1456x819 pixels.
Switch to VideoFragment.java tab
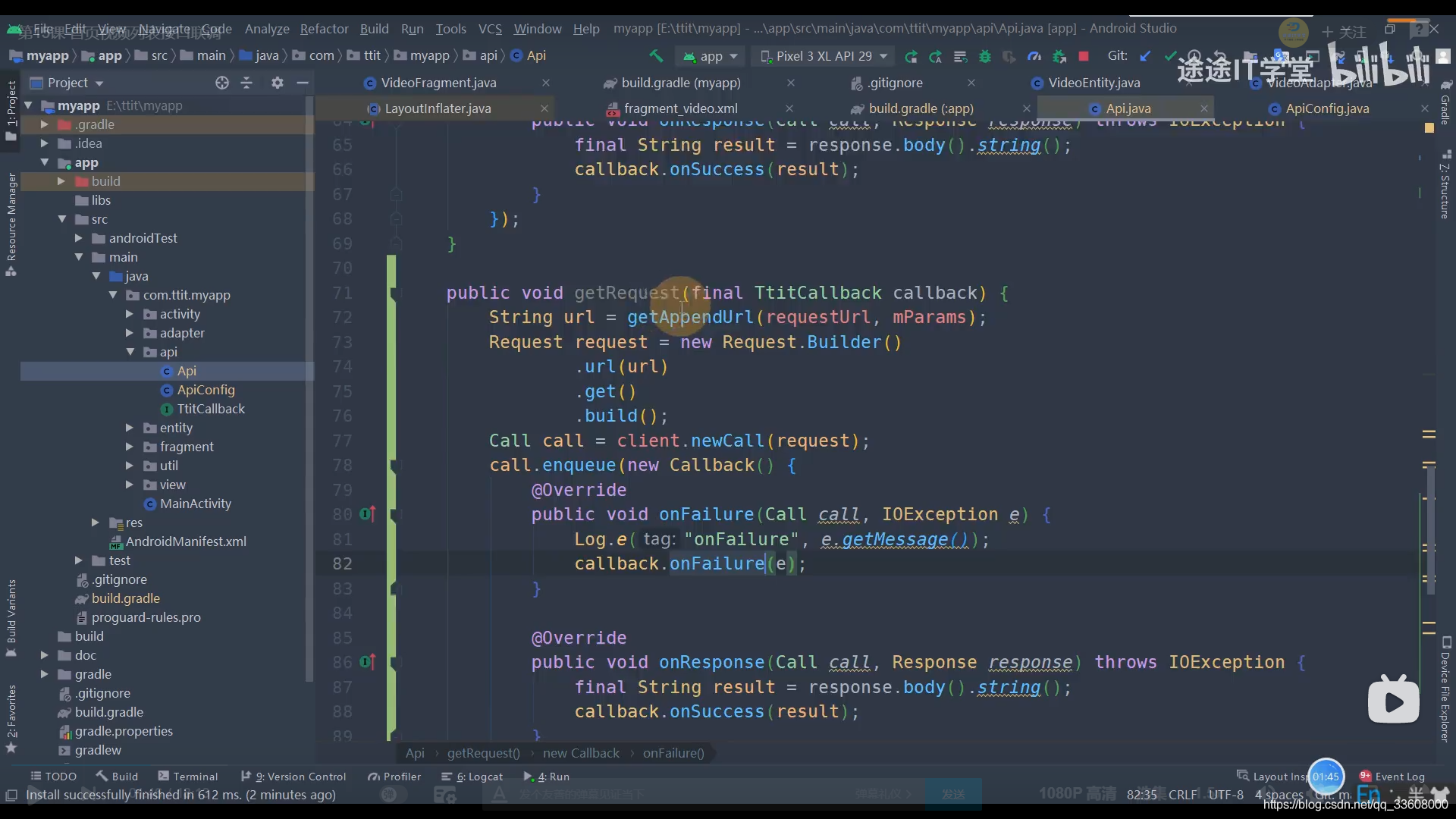coord(438,83)
